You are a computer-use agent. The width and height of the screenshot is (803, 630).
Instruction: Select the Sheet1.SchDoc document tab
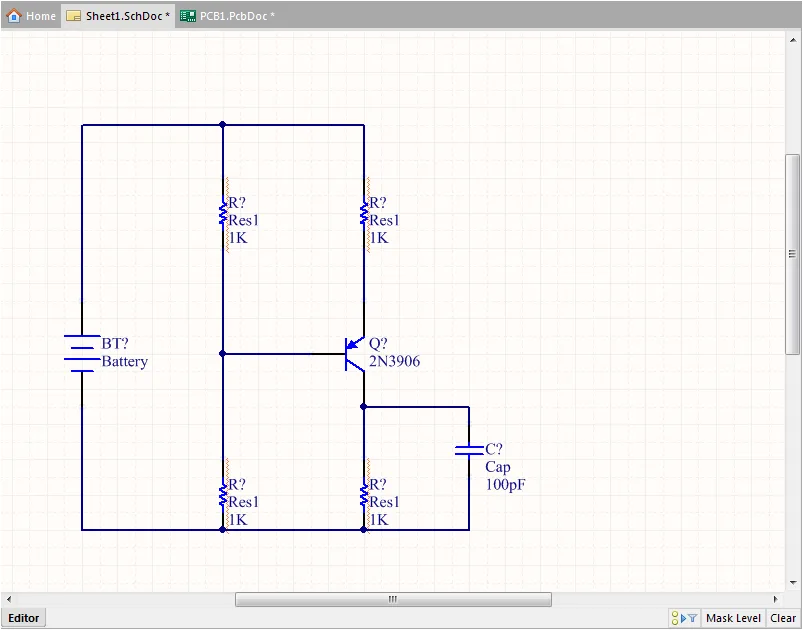coord(118,16)
